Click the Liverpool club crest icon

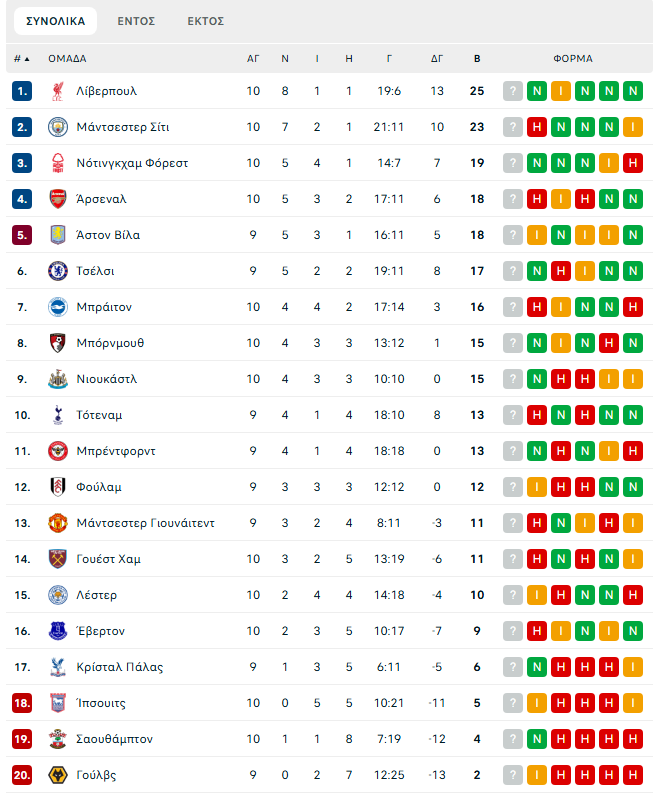click(x=57, y=91)
